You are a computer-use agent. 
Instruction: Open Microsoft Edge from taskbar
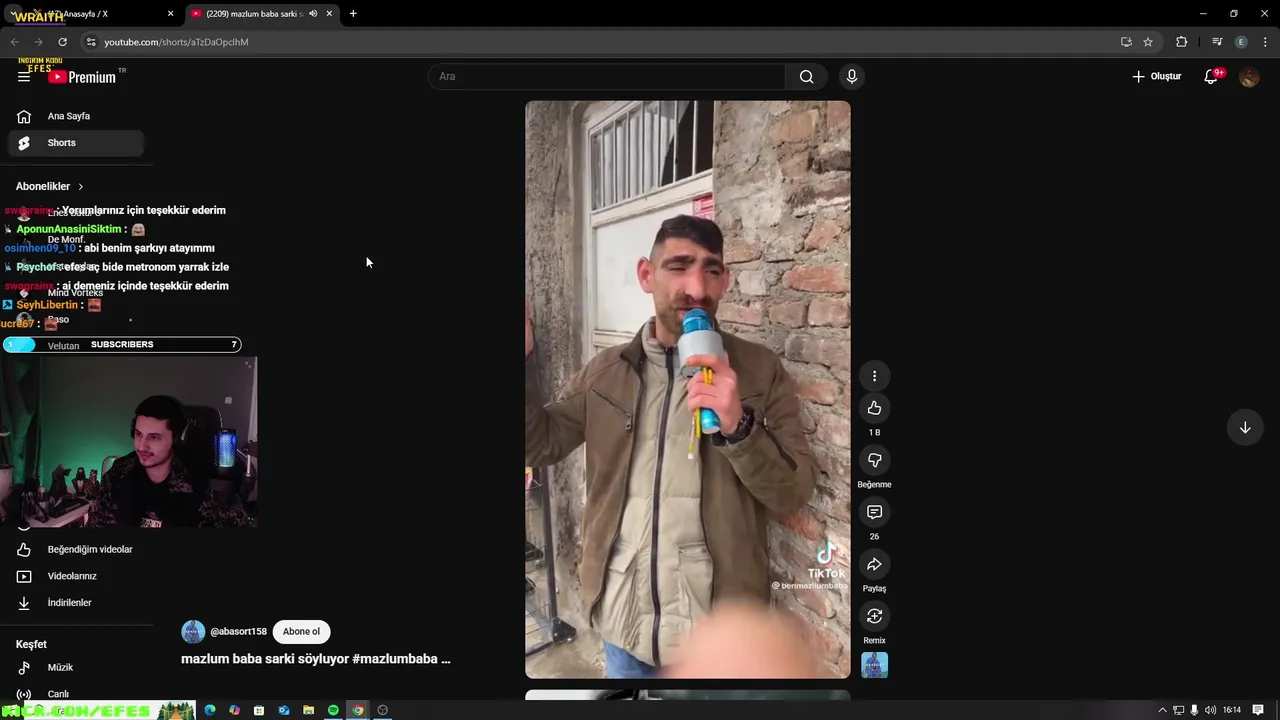[210, 710]
